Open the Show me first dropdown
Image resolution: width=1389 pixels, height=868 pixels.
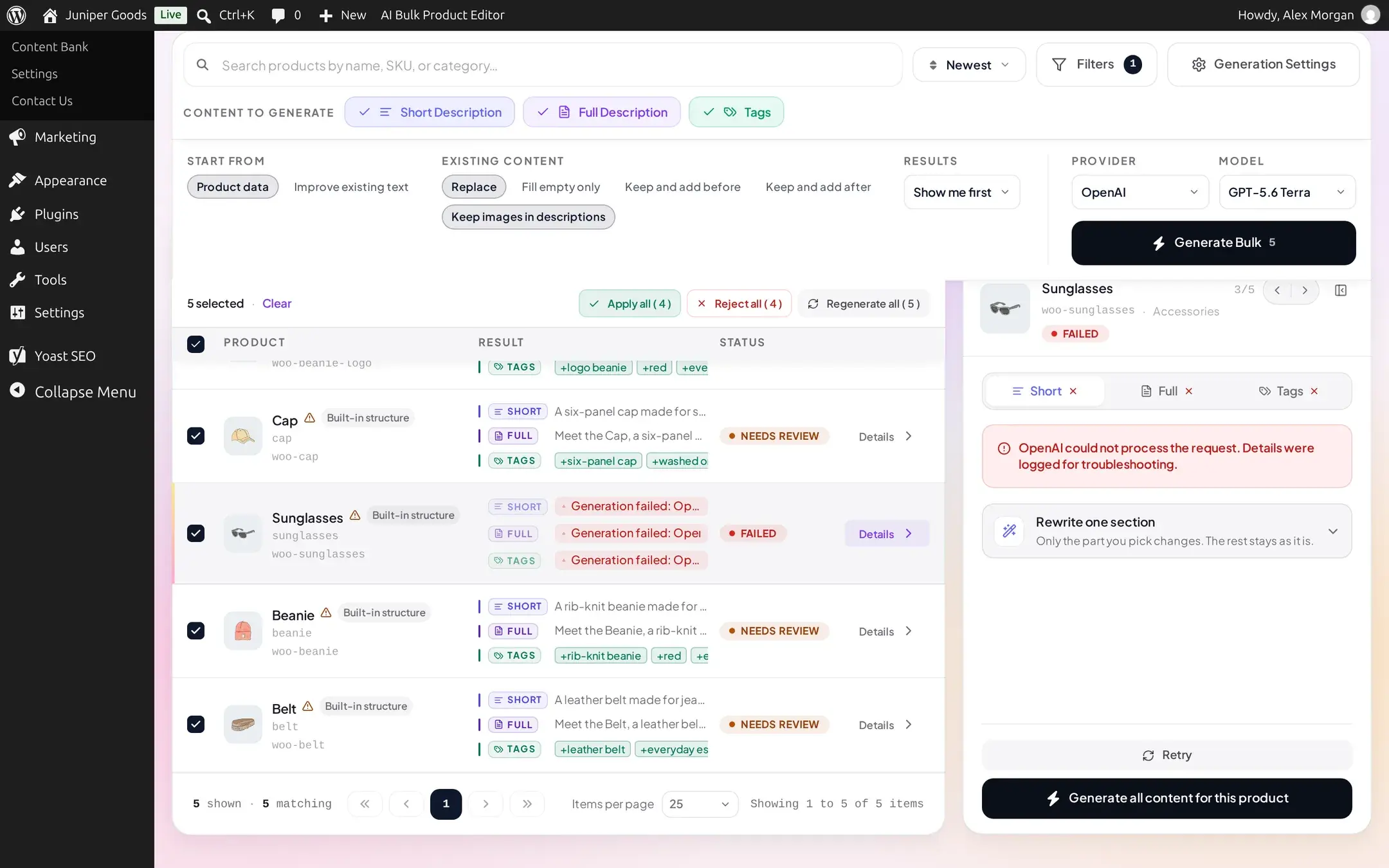tap(962, 192)
